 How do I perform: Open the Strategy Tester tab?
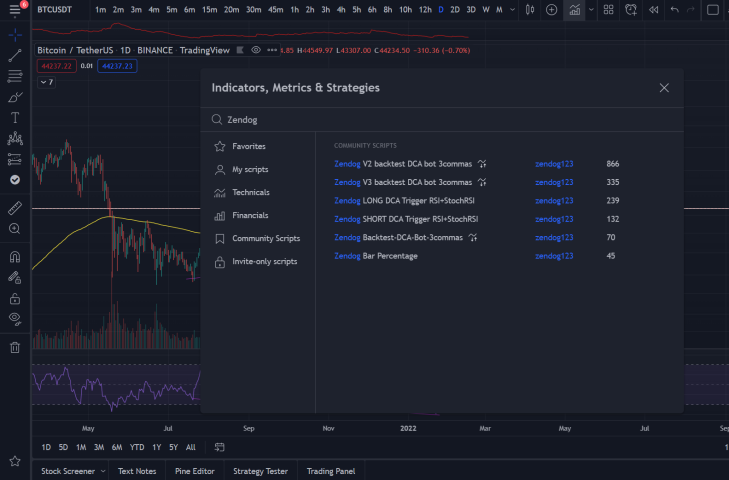[x=260, y=471]
